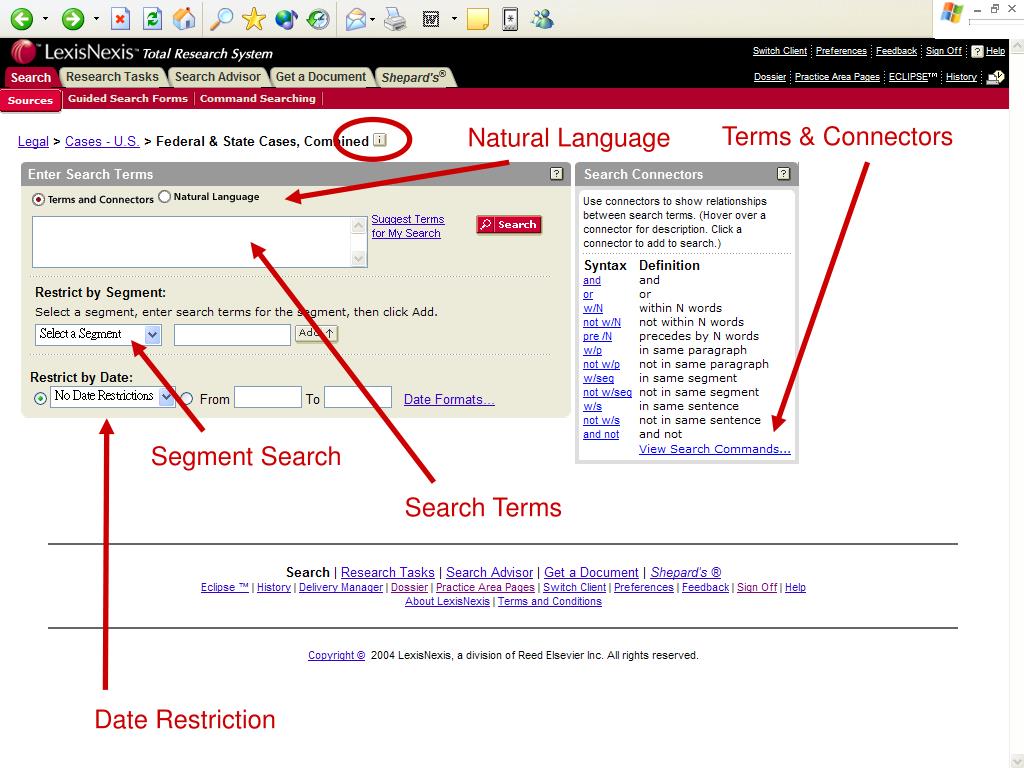This screenshot has height=768, width=1024.
Task: Add the 'and not' connector
Action: pos(601,434)
